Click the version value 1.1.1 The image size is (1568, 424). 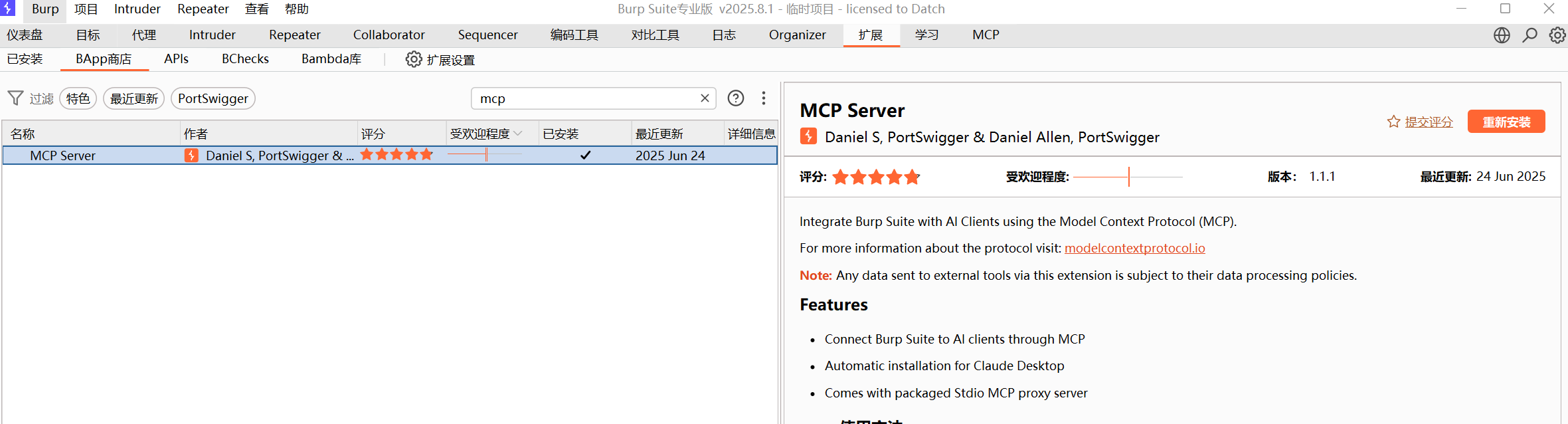click(1322, 177)
